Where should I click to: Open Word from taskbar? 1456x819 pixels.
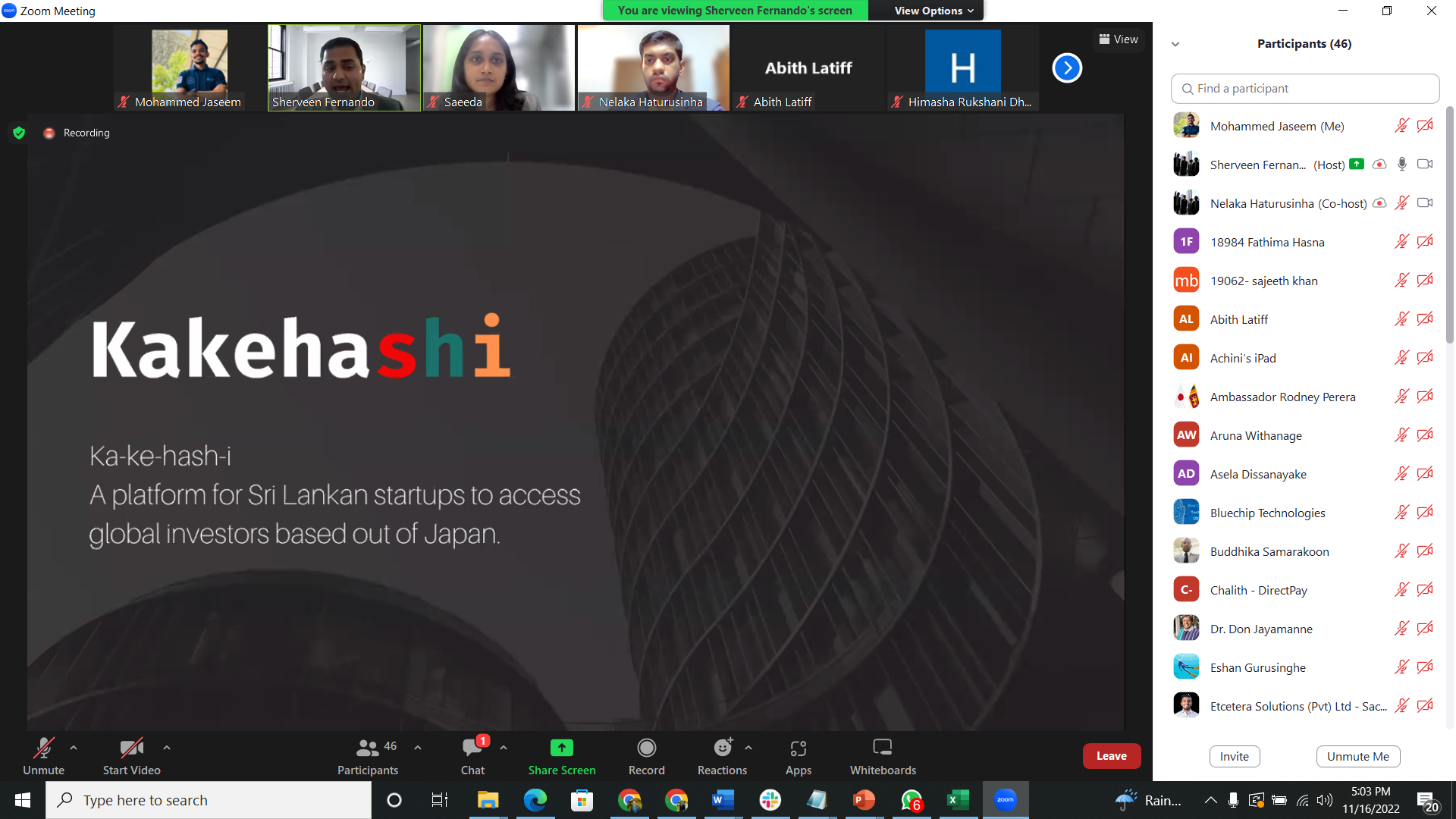click(723, 800)
